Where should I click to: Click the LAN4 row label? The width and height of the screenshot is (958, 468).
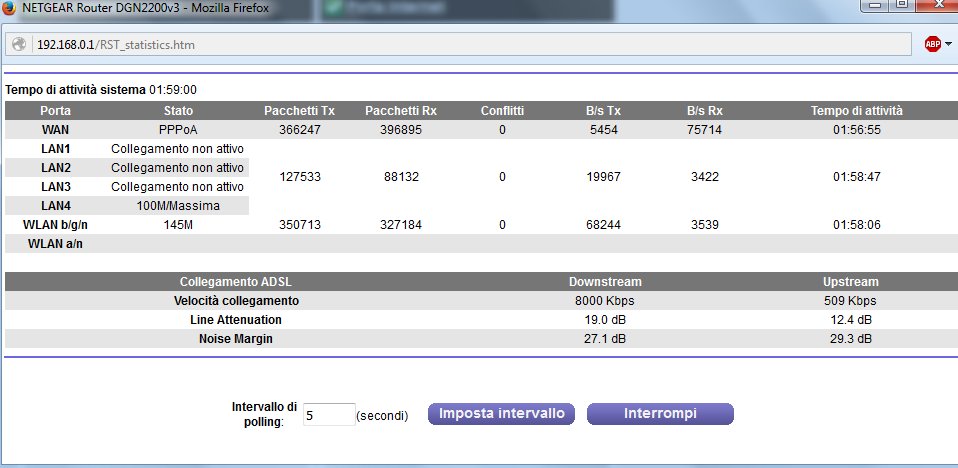[x=56, y=206]
